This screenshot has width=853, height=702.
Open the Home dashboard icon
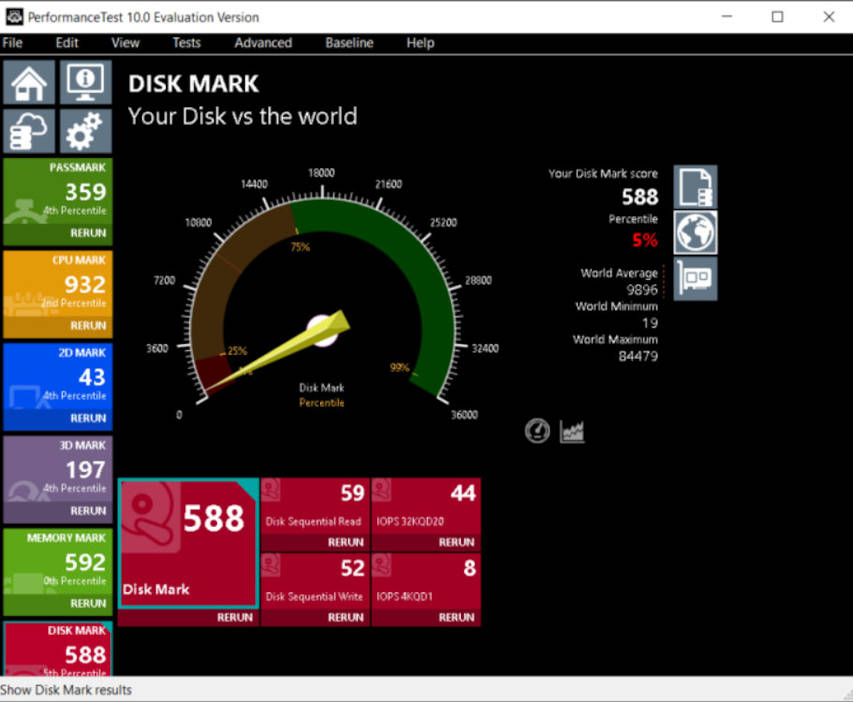pyautogui.click(x=29, y=82)
